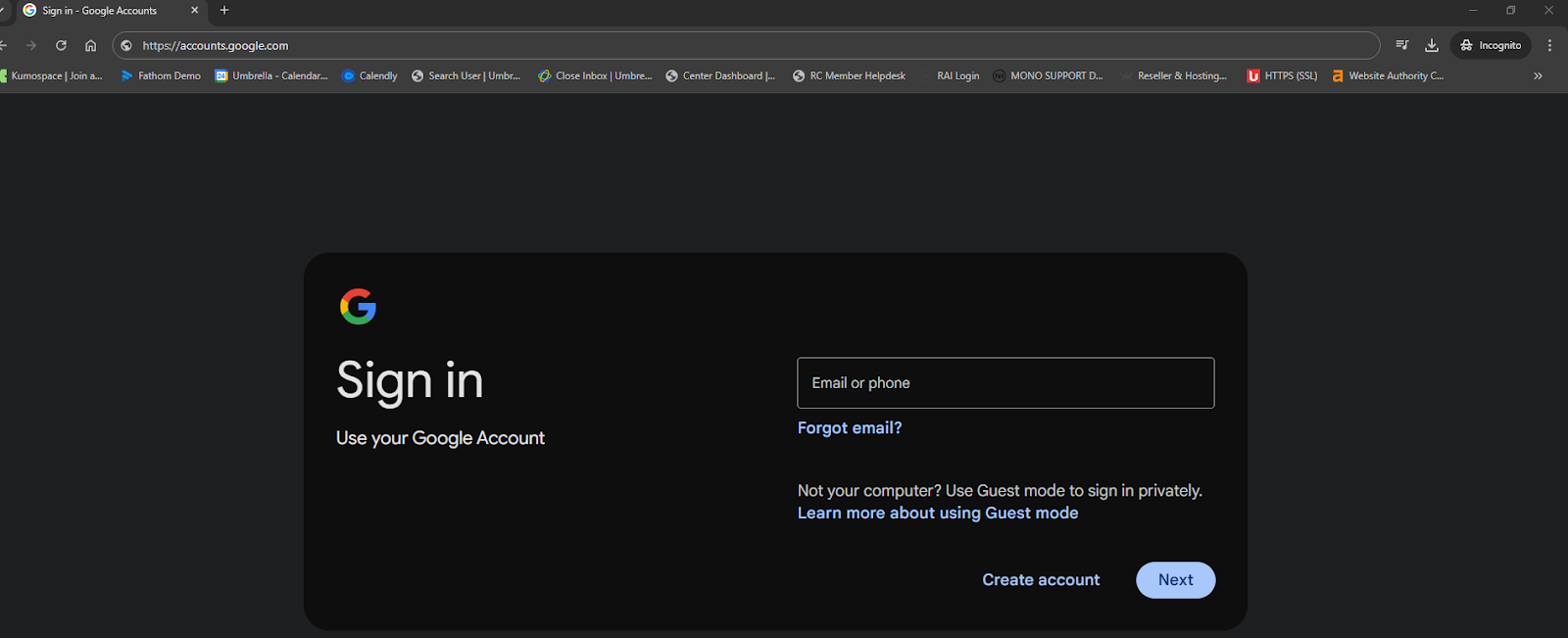Click the 'Use your Google Account' text

point(440,438)
